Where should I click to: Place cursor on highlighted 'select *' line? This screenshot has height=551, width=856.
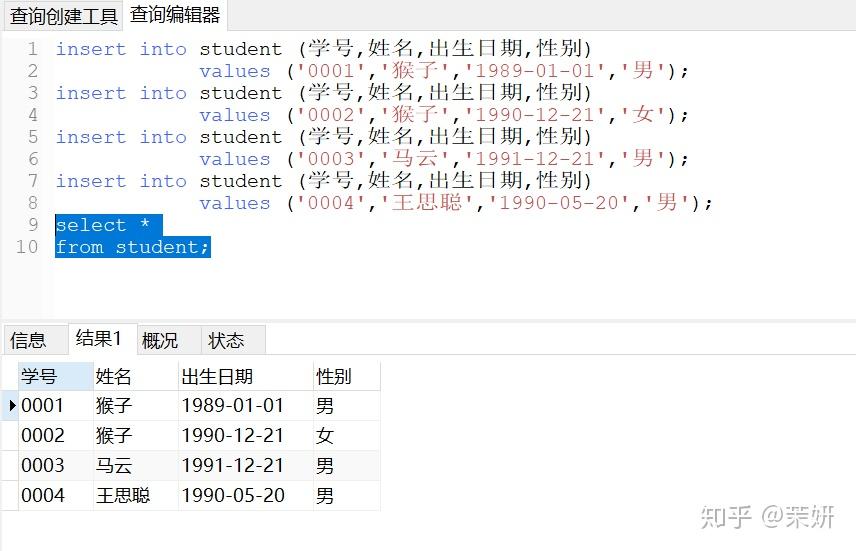[109, 225]
